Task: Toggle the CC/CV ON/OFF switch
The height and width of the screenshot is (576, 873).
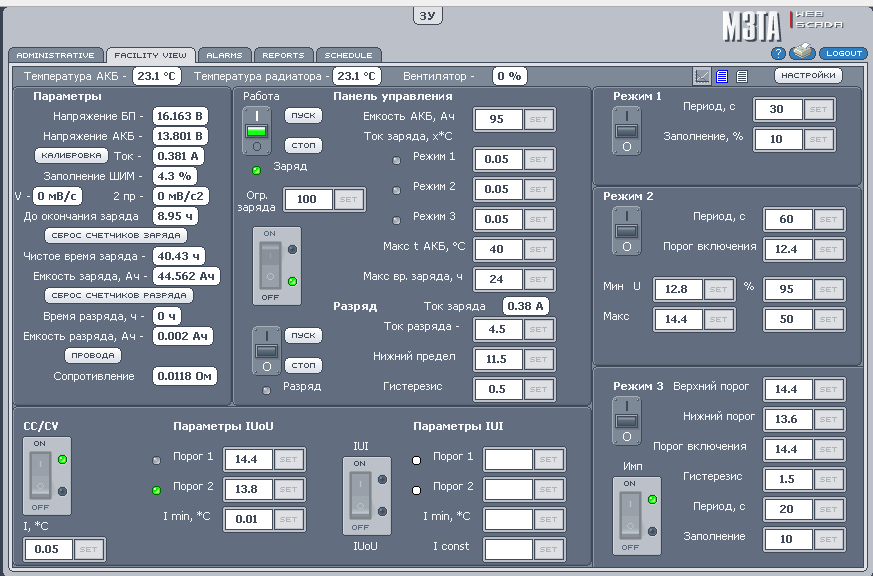Action: click(39, 476)
